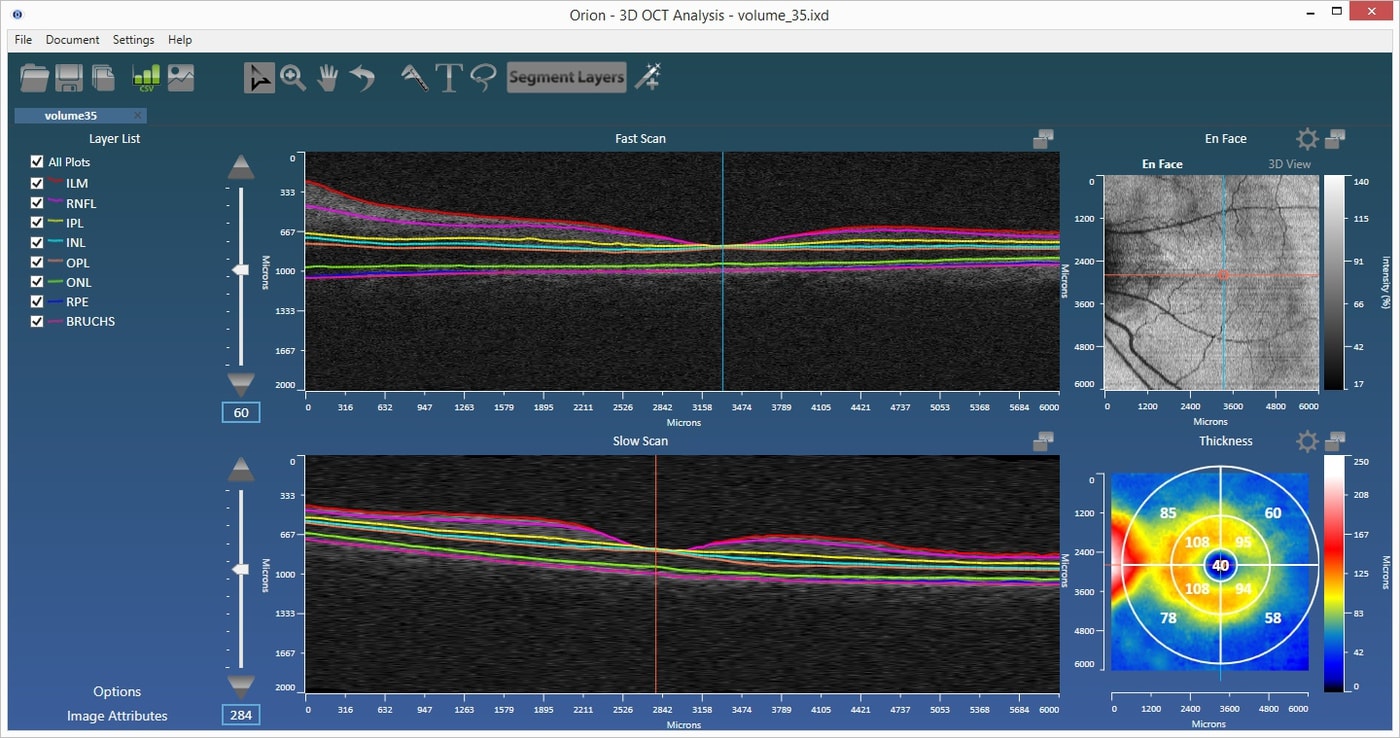Click Slow Scan slider up arrow

[241, 470]
